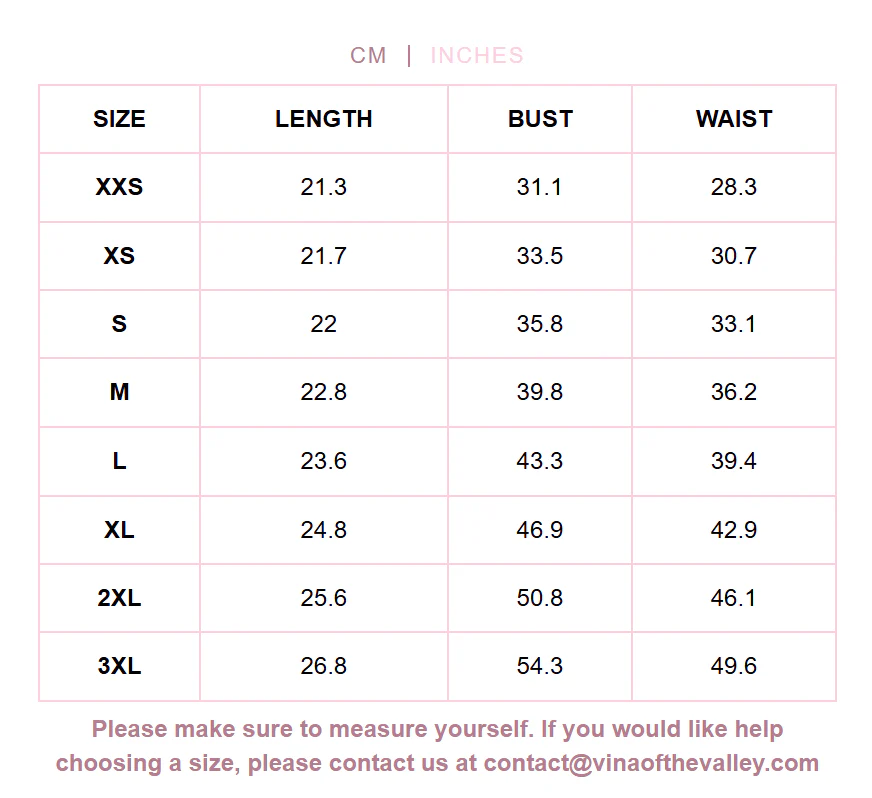This screenshot has width=872, height=798.
Task: Click the BUST column header
Action: [x=540, y=119]
